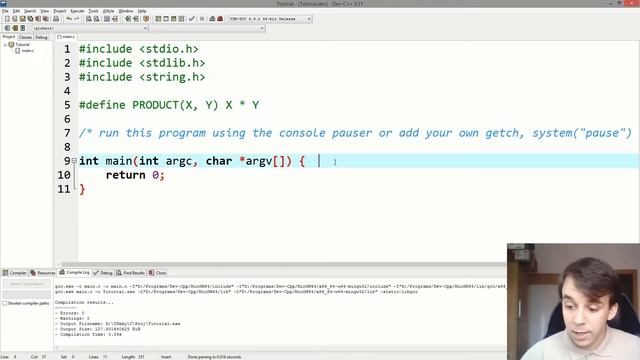Open the Tools menu

[x=93, y=11]
